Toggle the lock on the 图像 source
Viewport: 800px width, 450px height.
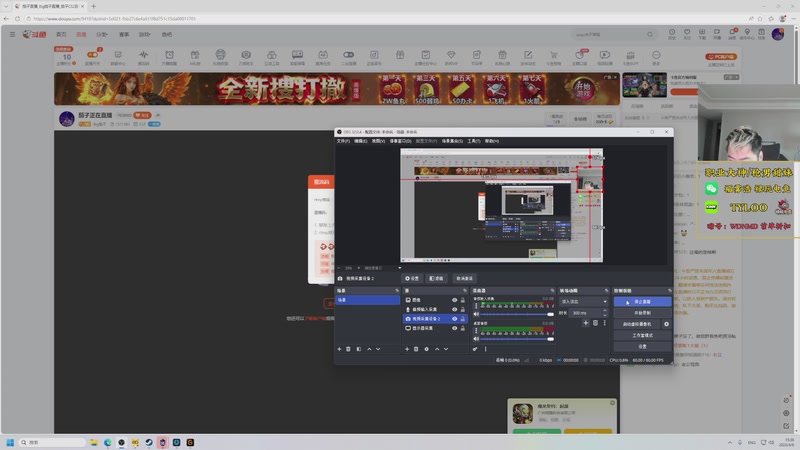pyautogui.click(x=463, y=300)
